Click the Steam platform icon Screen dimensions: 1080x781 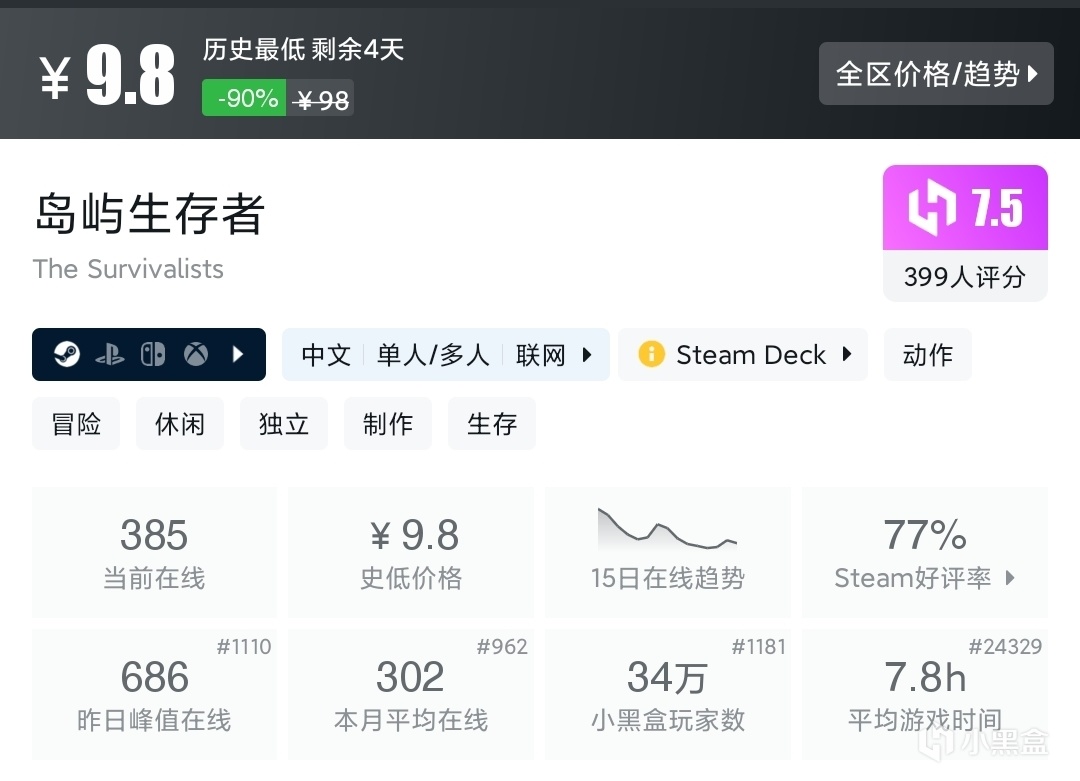click(67, 355)
